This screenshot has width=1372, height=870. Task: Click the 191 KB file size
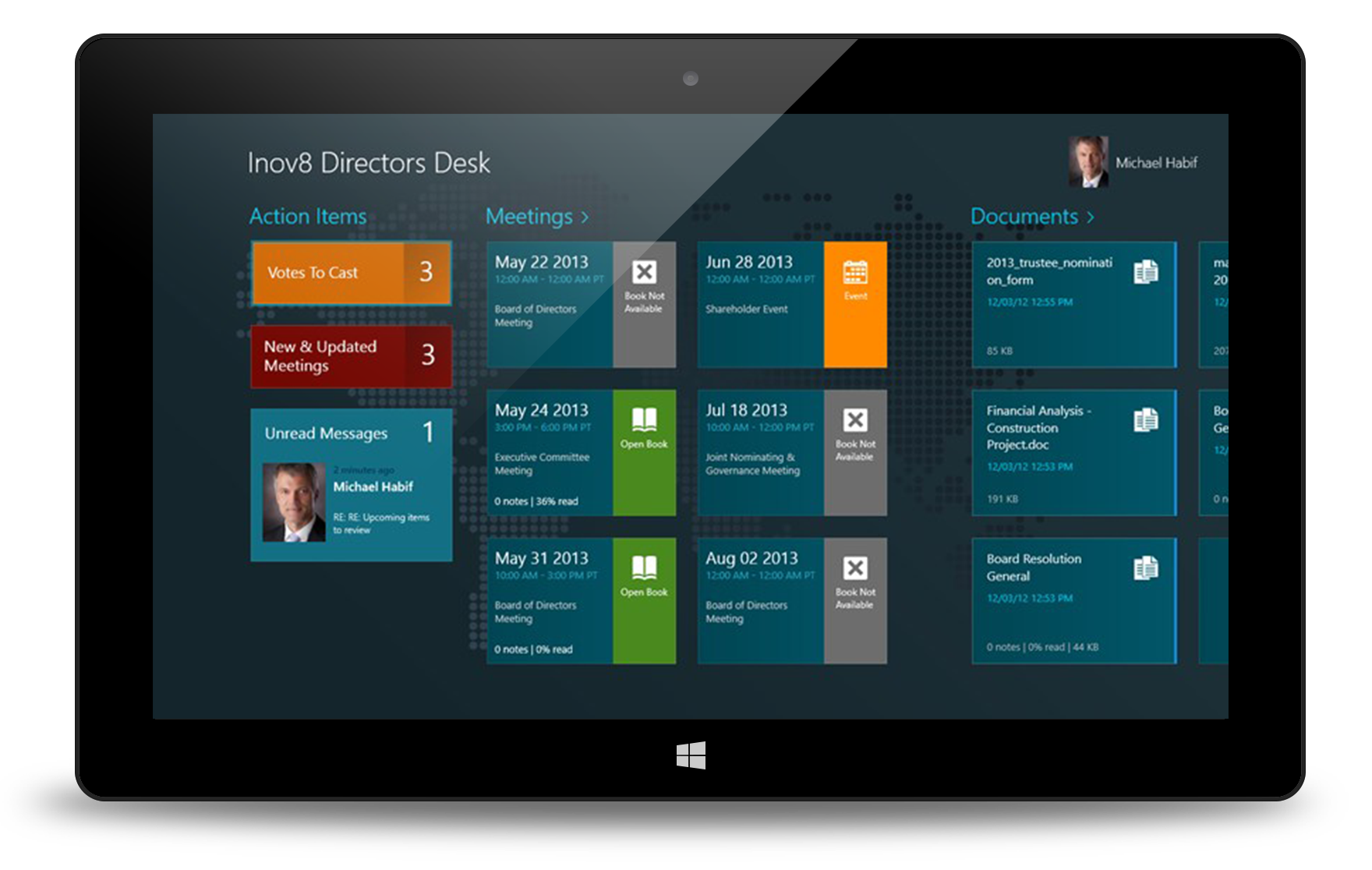(1002, 499)
